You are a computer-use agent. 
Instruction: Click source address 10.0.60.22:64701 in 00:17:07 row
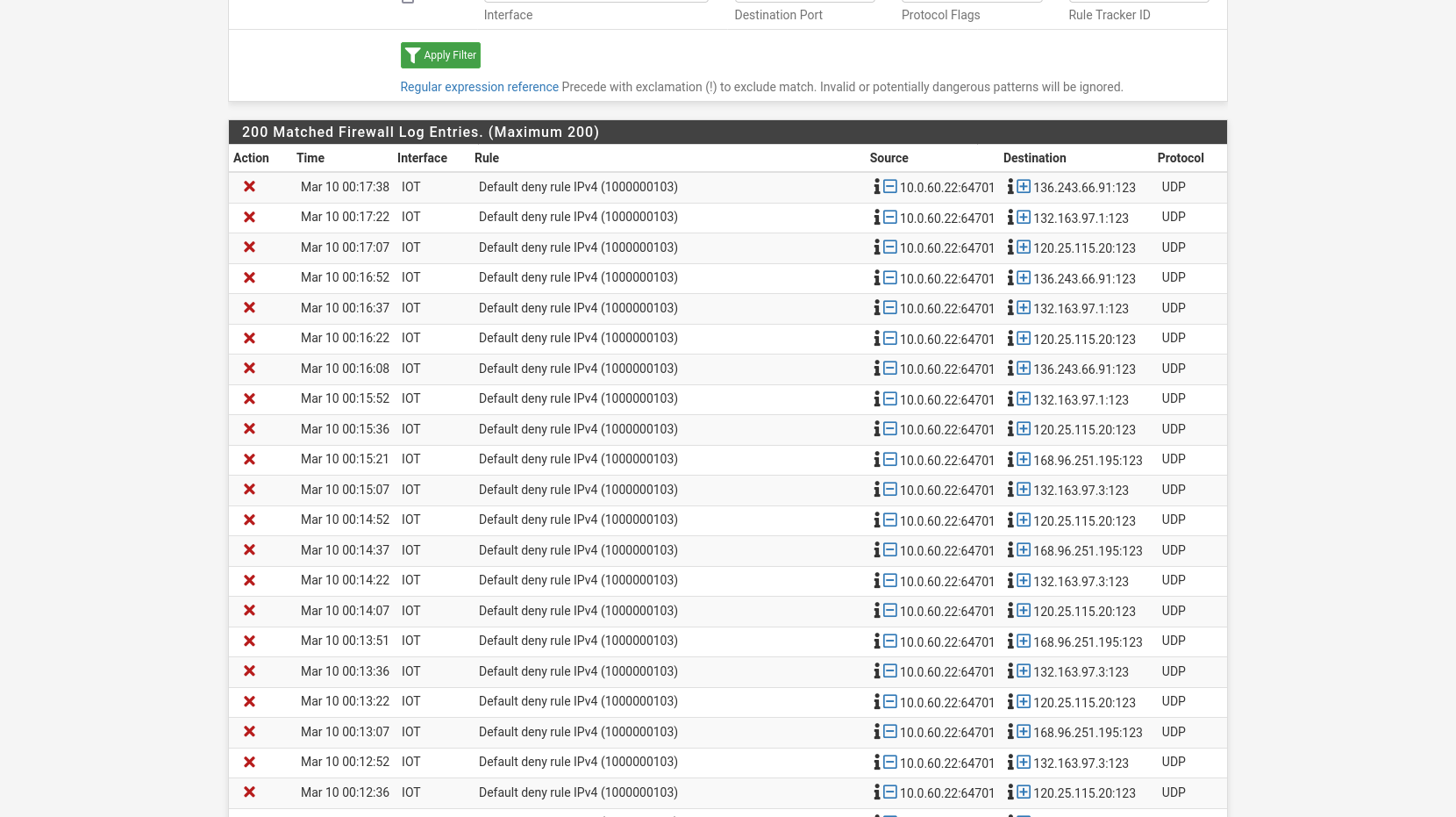click(947, 248)
